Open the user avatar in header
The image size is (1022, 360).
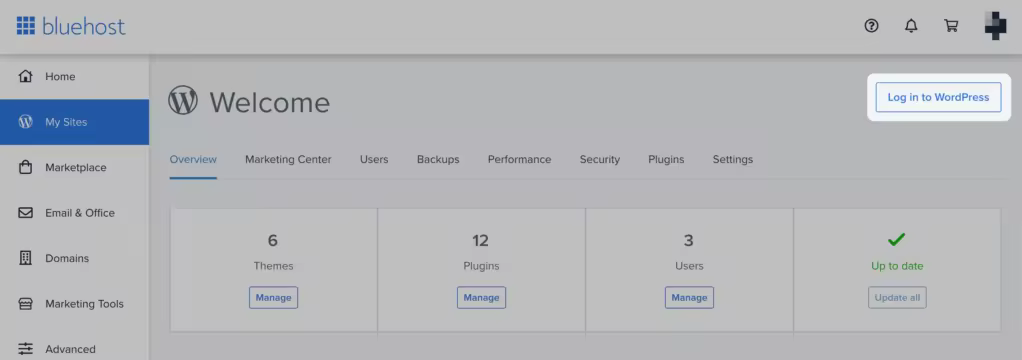(x=995, y=26)
